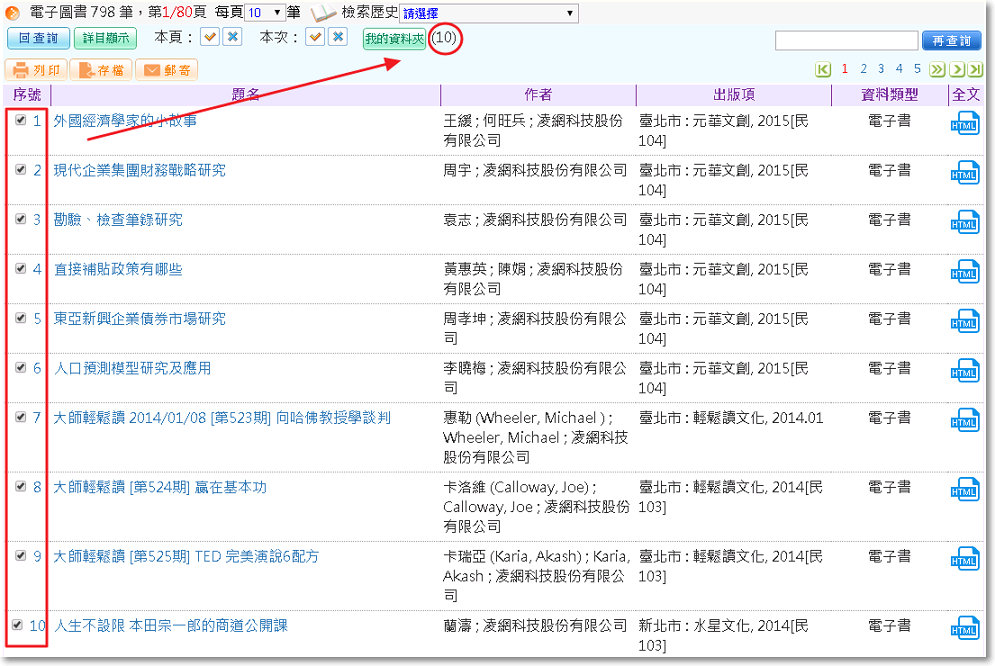Click the refine search text input field

point(846,41)
